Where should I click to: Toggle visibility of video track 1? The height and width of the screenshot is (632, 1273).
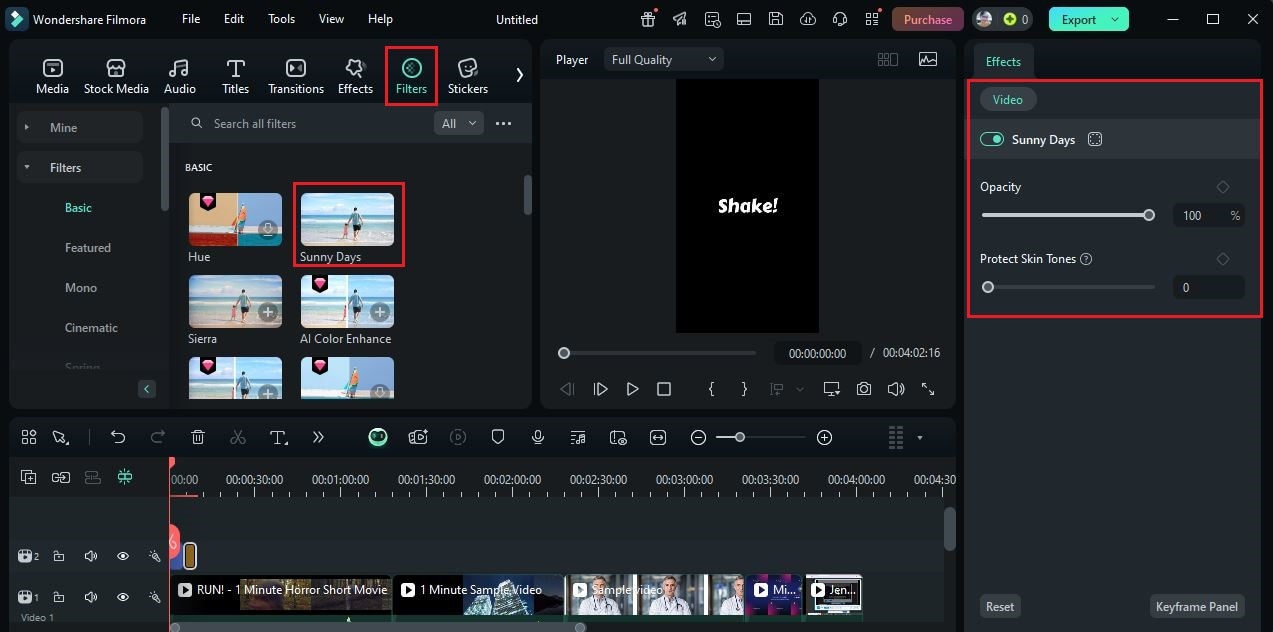click(123, 597)
